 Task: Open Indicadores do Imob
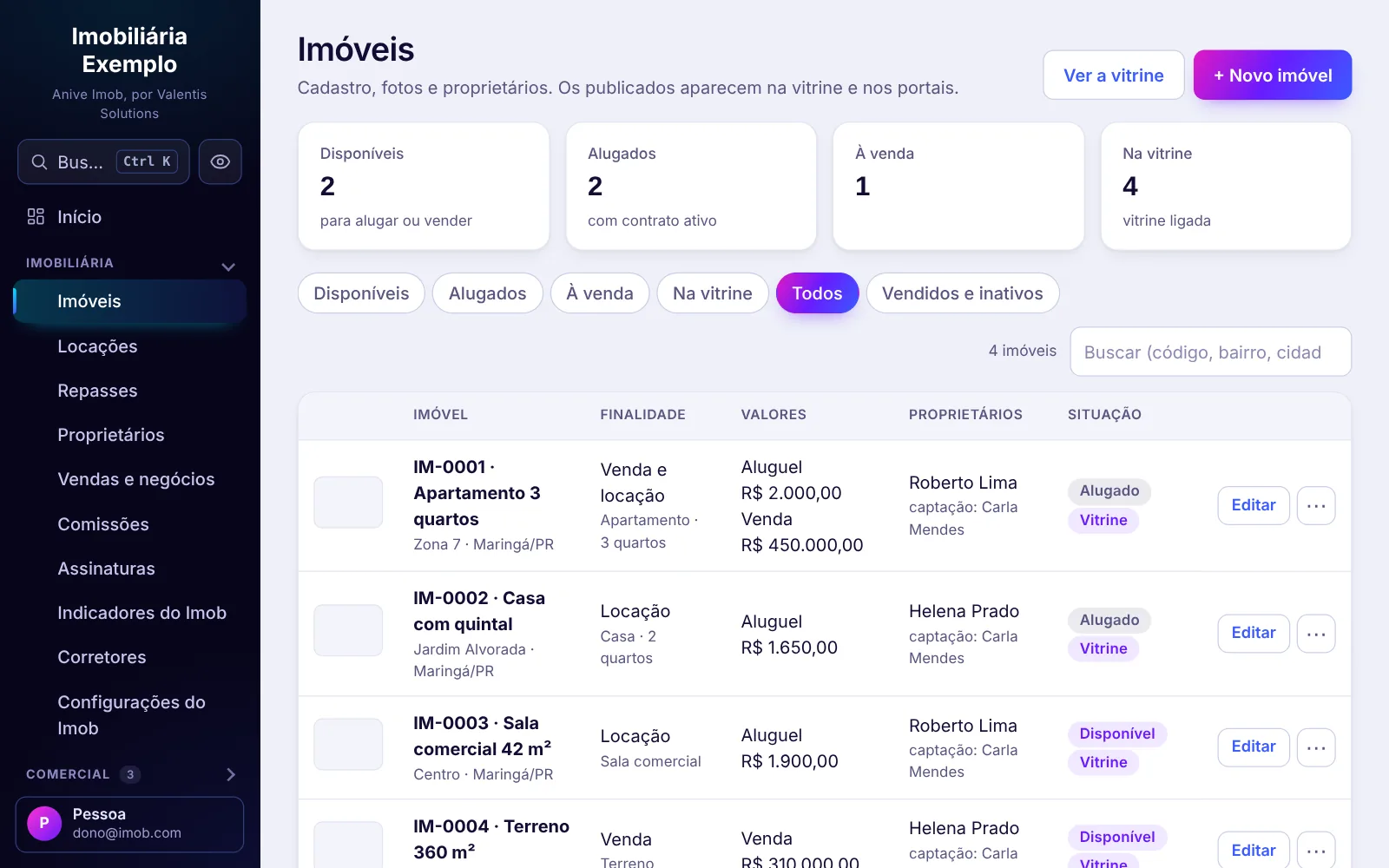tap(130, 613)
